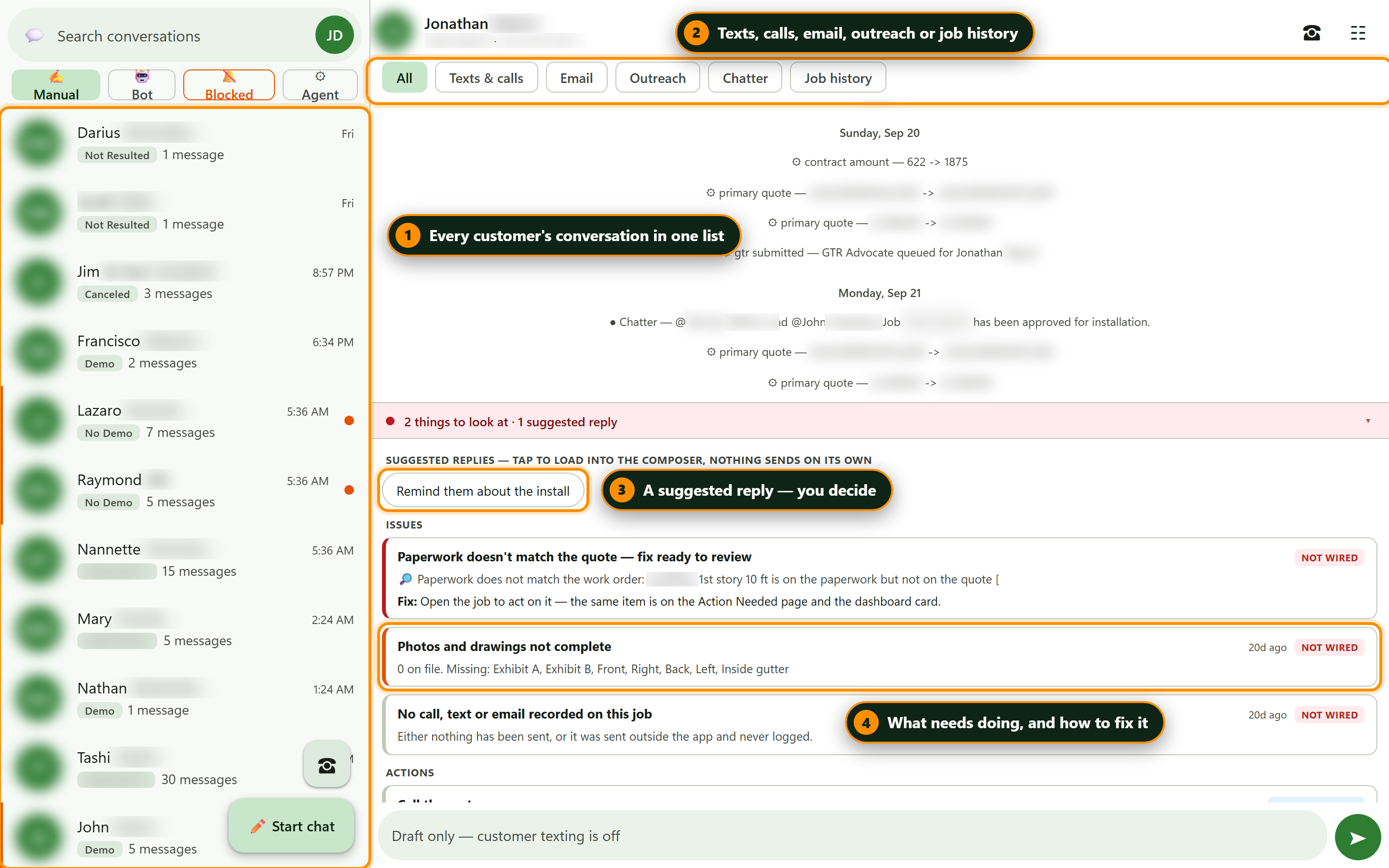The height and width of the screenshot is (868, 1389).
Task: Click the contract amount 622 -> 1875 entry
Action: pyautogui.click(x=879, y=162)
